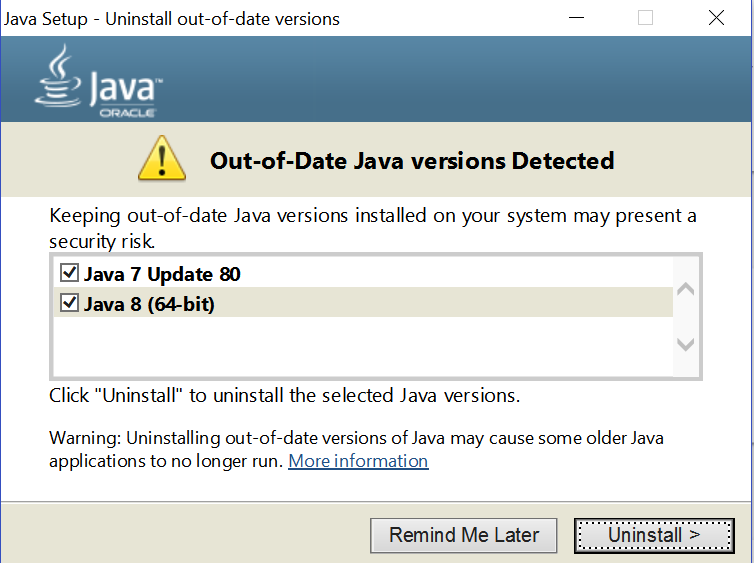This screenshot has height=563, width=754.
Task: Select the Java 8 (64-bit) list row label
Action: pos(149,304)
